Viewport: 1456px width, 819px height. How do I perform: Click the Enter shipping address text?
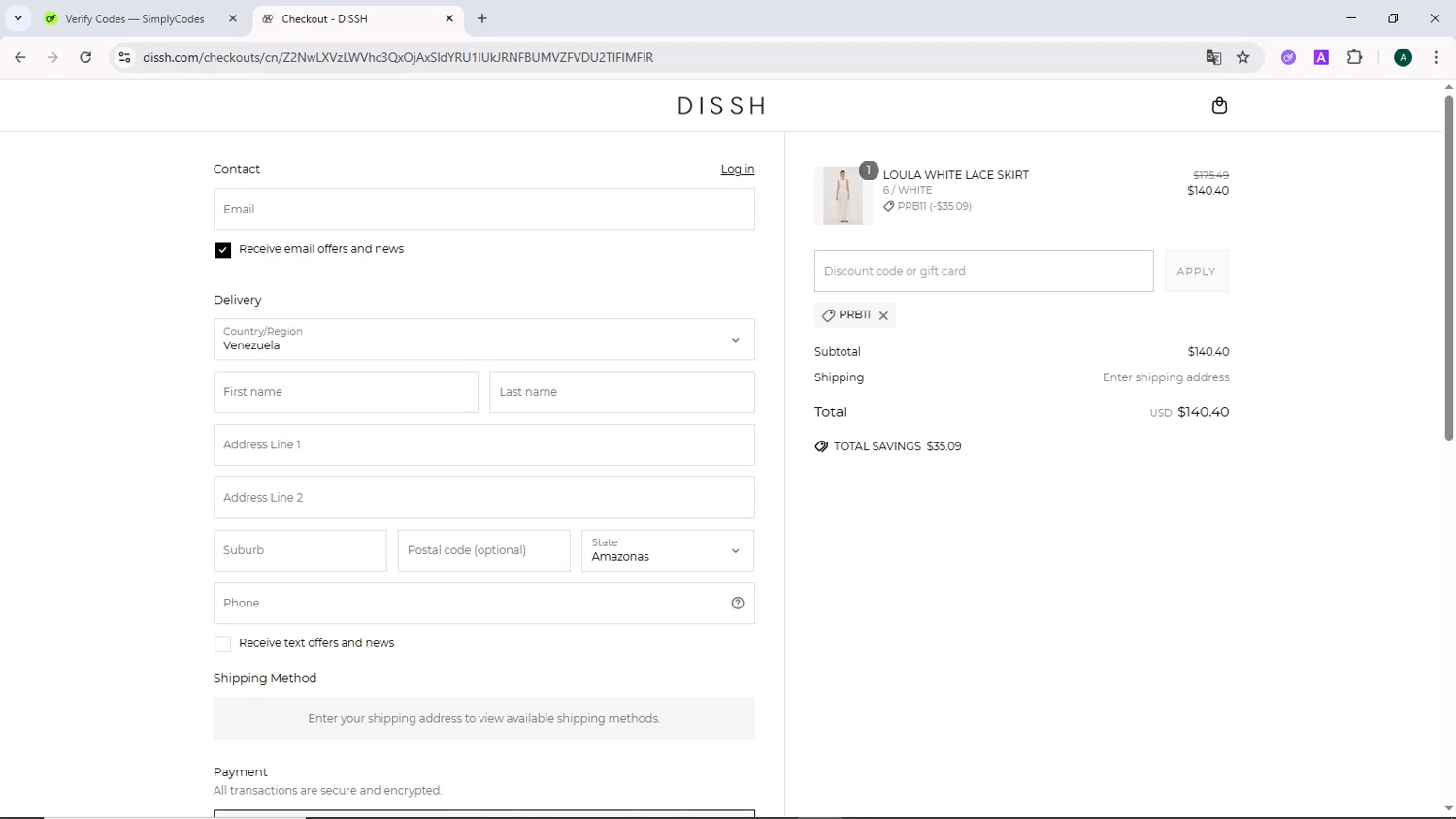(1166, 377)
